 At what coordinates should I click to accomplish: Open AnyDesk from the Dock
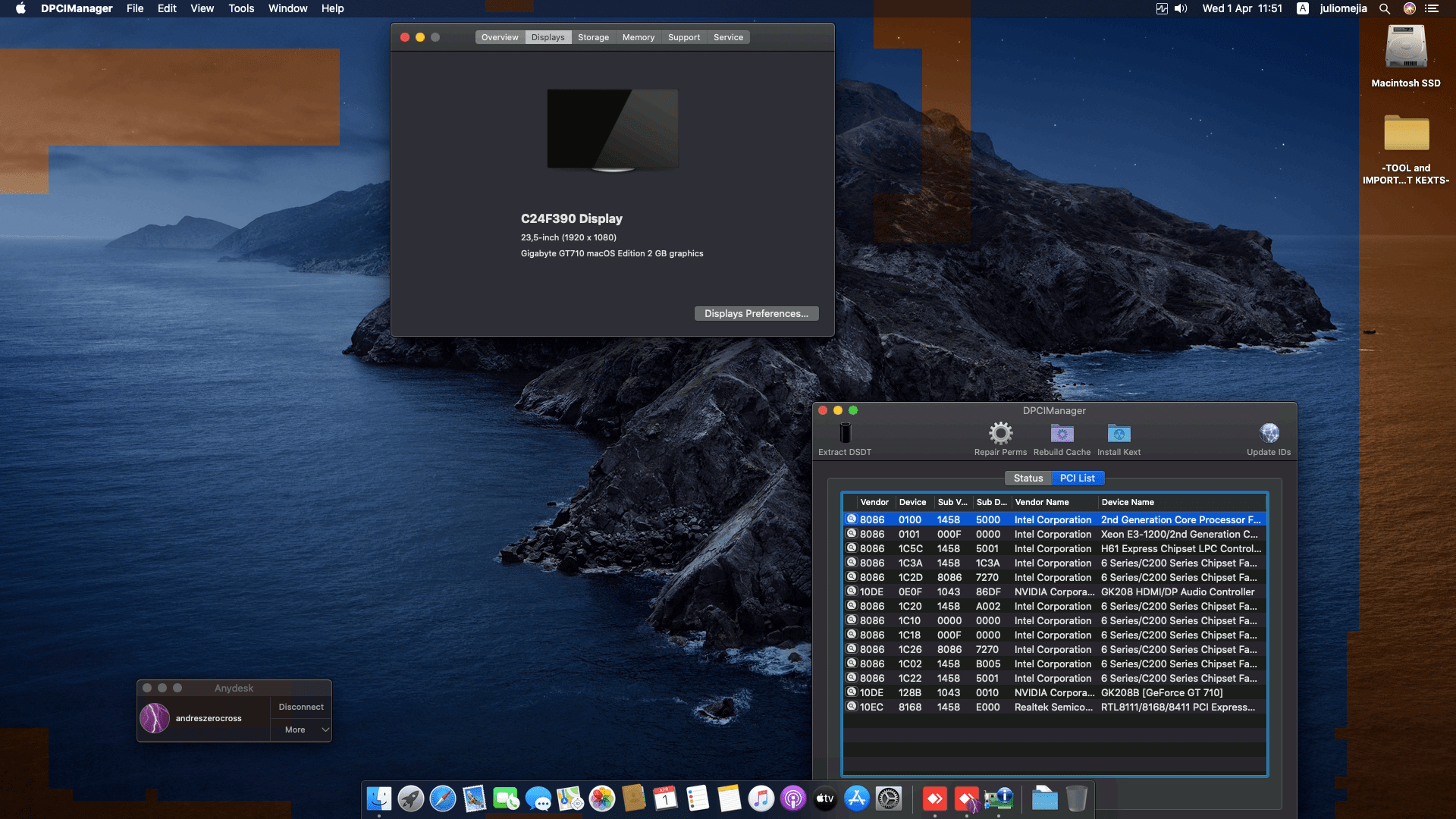934,798
